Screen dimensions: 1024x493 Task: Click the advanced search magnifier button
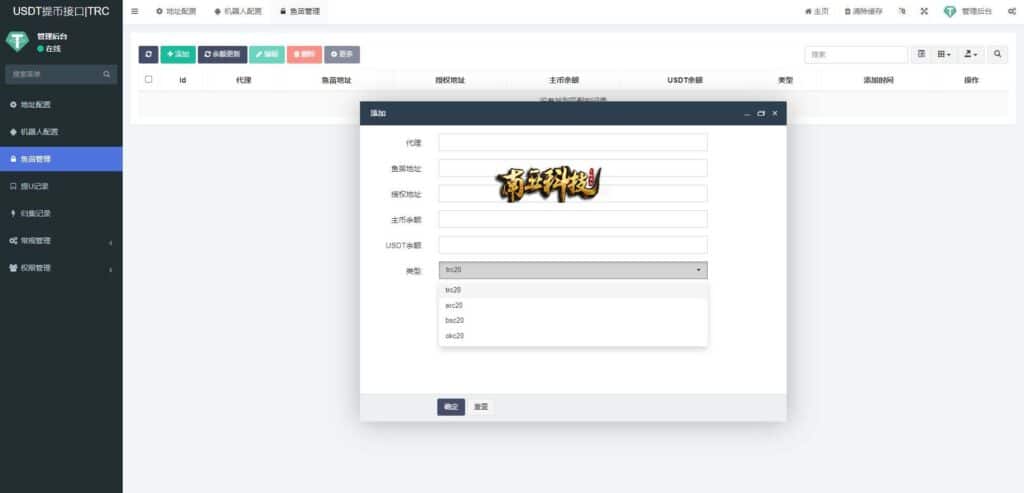point(997,55)
